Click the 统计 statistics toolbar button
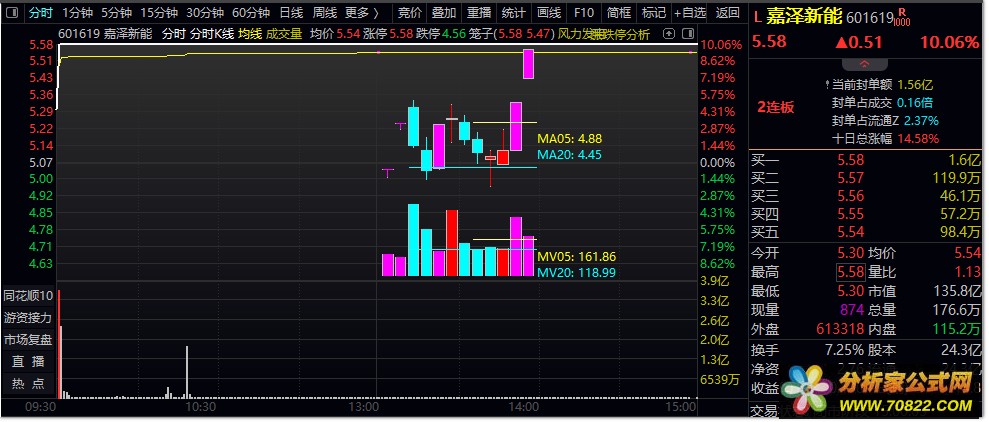This screenshot has width=989, height=422. pos(514,13)
